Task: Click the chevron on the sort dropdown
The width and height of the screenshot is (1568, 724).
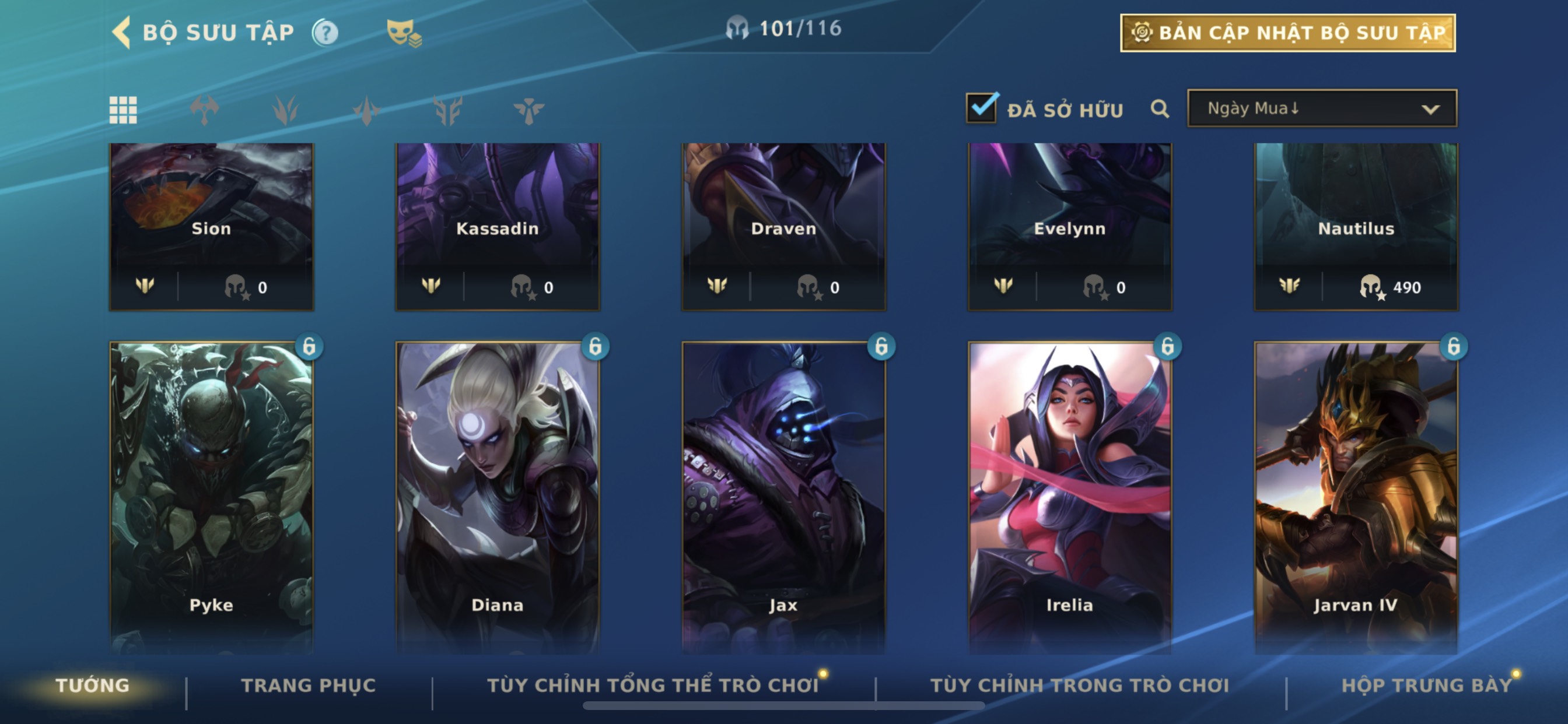Action: click(1430, 110)
